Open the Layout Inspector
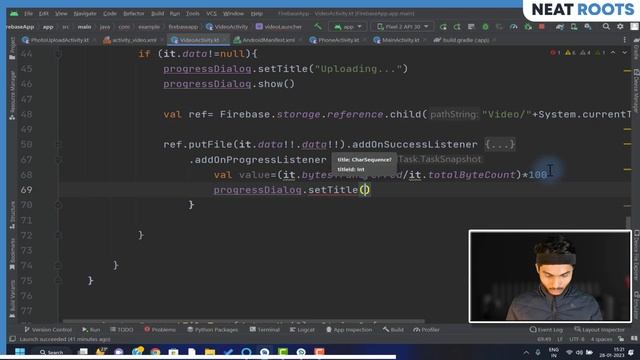 click(x=599, y=329)
